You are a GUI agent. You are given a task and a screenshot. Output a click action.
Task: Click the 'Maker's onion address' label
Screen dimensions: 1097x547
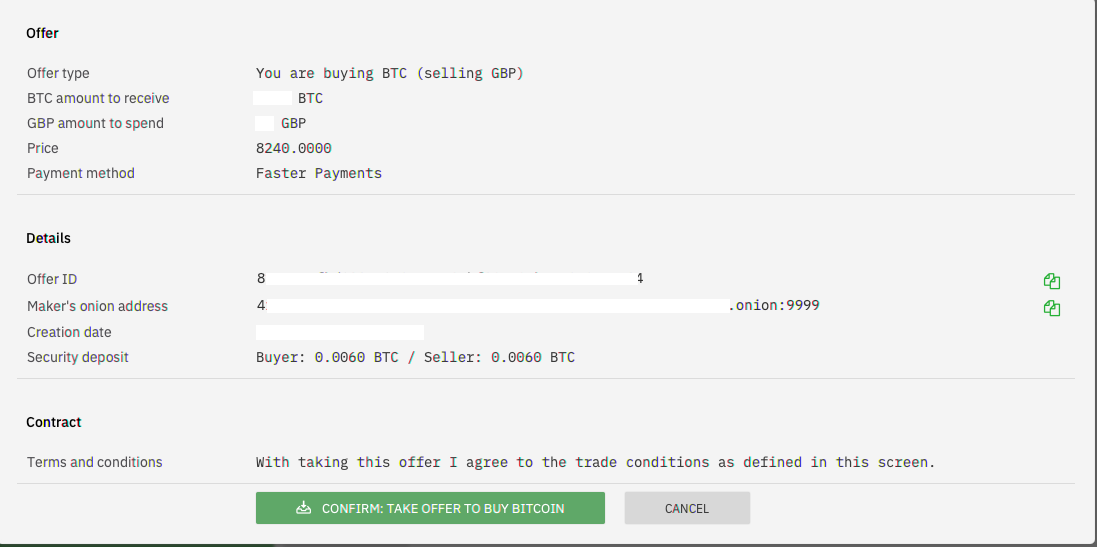pyautogui.click(x=97, y=306)
